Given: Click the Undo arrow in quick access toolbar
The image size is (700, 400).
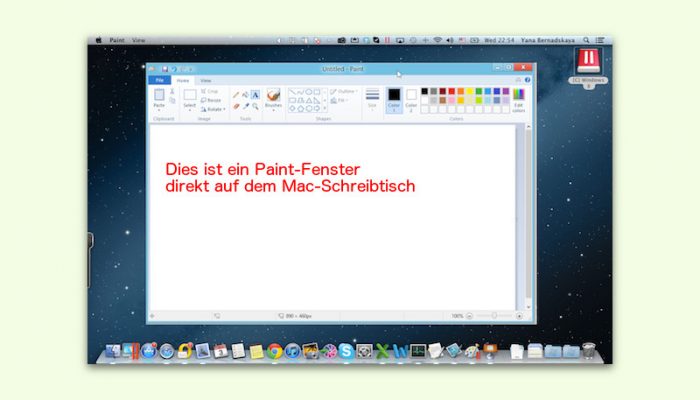Looking at the screenshot, I should [174, 69].
